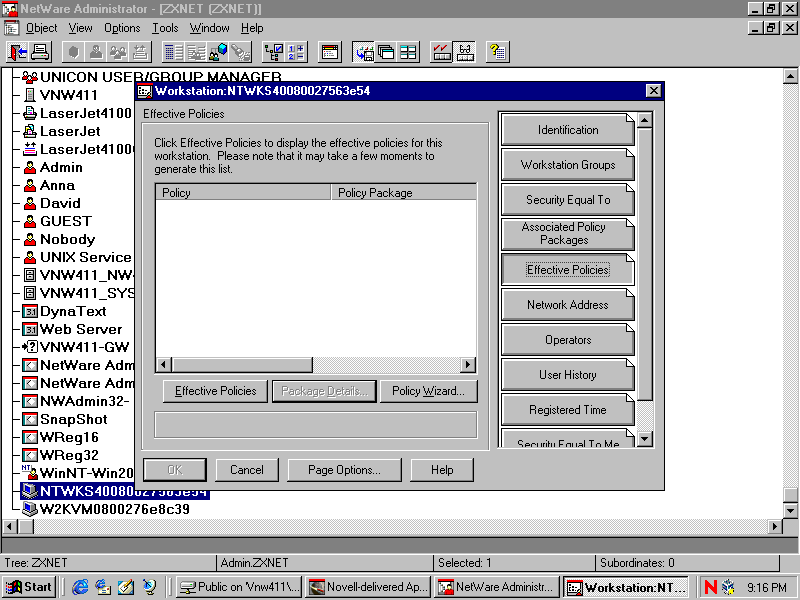The image size is (800, 600).
Task: Click the teal cube and users toolbar icon
Action: 218,52
